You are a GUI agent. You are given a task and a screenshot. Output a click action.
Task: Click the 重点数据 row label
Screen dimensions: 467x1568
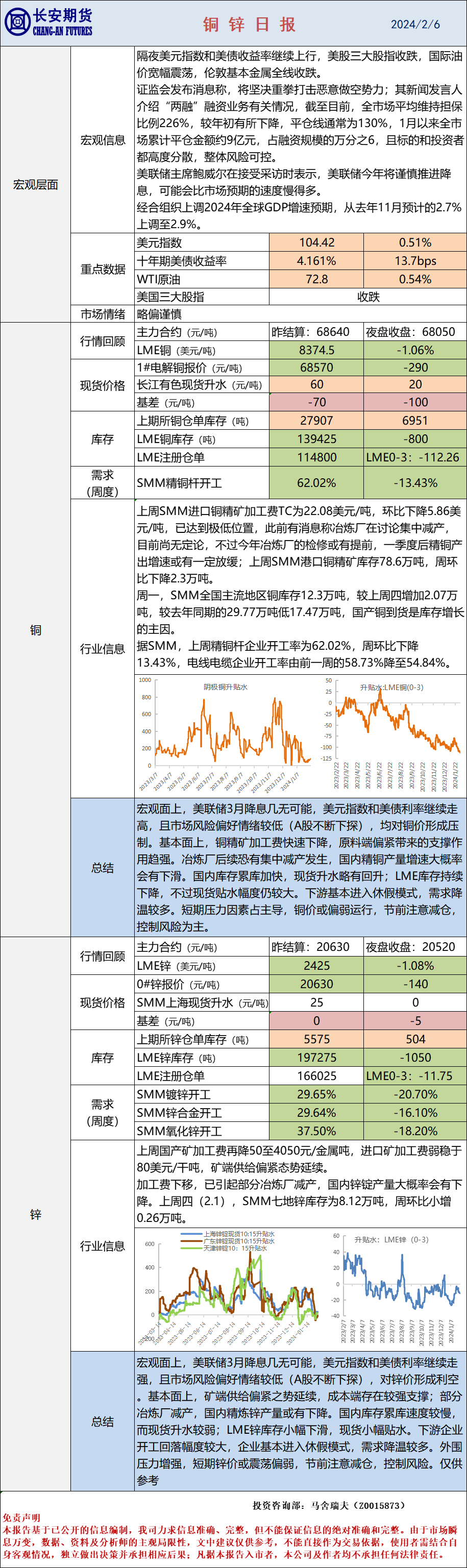(x=103, y=269)
